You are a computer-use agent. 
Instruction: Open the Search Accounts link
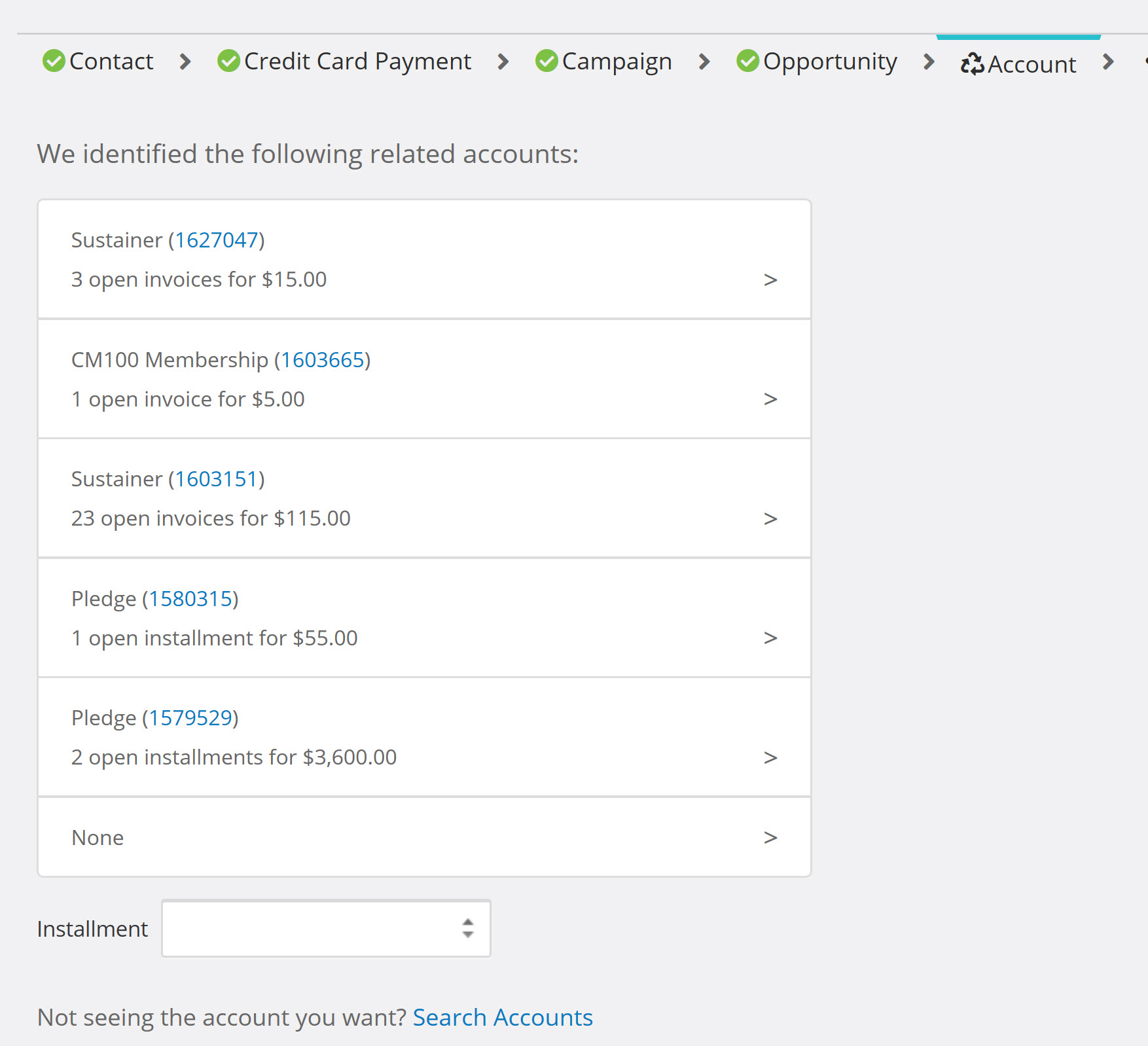point(502,1017)
